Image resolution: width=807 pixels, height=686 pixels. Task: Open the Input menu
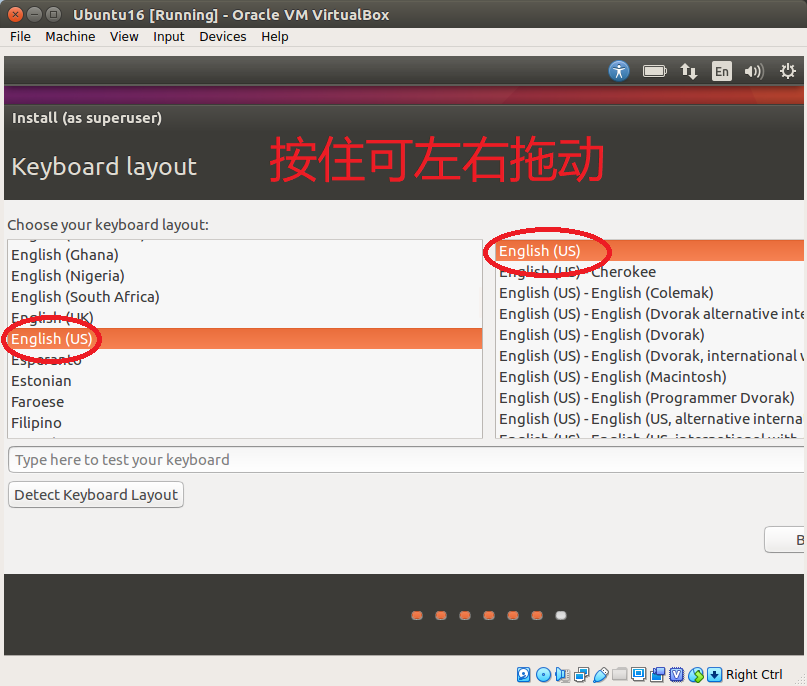coord(168,37)
